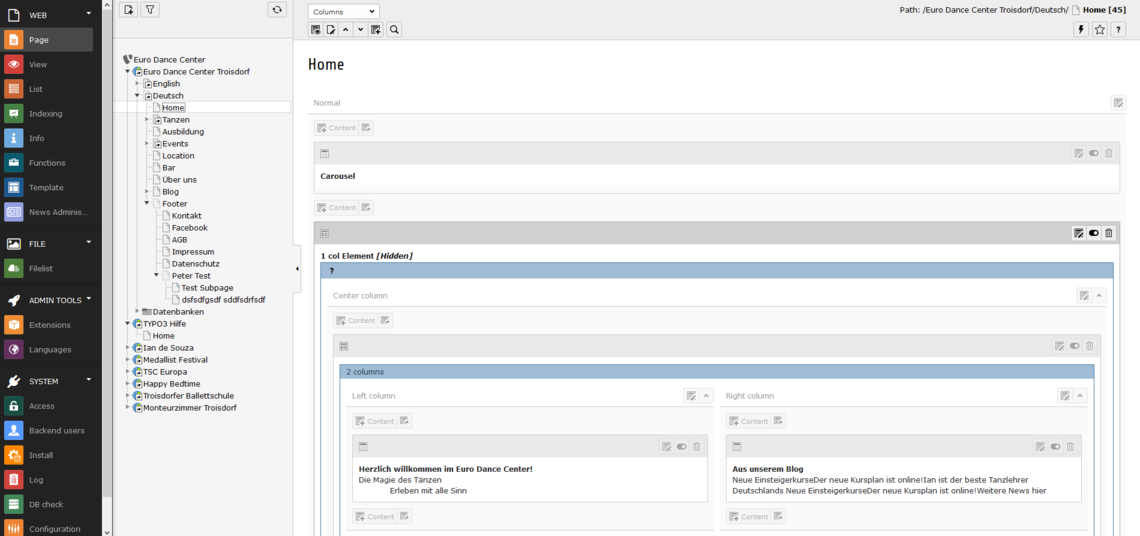1140x536 pixels.
Task: Collapse the Left column with chevron
Action: pyautogui.click(x=706, y=396)
